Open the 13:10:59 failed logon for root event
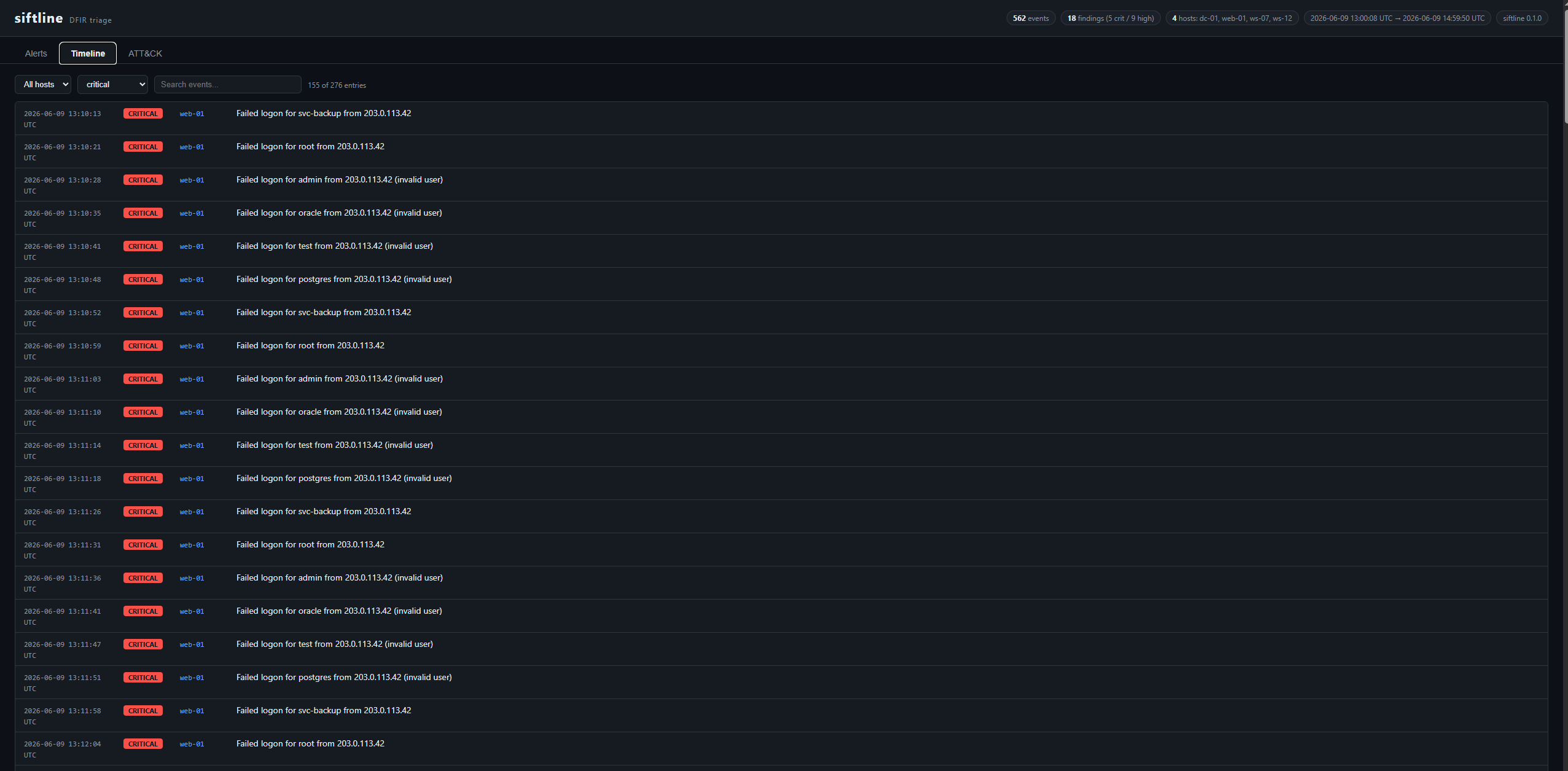Image resolution: width=1568 pixels, height=771 pixels. [781, 351]
